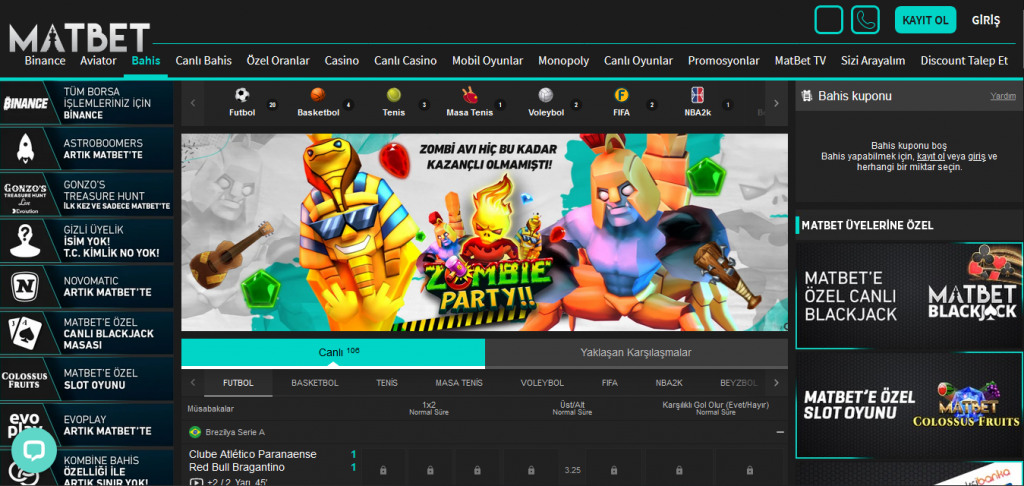This screenshot has width=1024, height=486.
Task: Click the MATBET logo
Action: tap(80, 38)
